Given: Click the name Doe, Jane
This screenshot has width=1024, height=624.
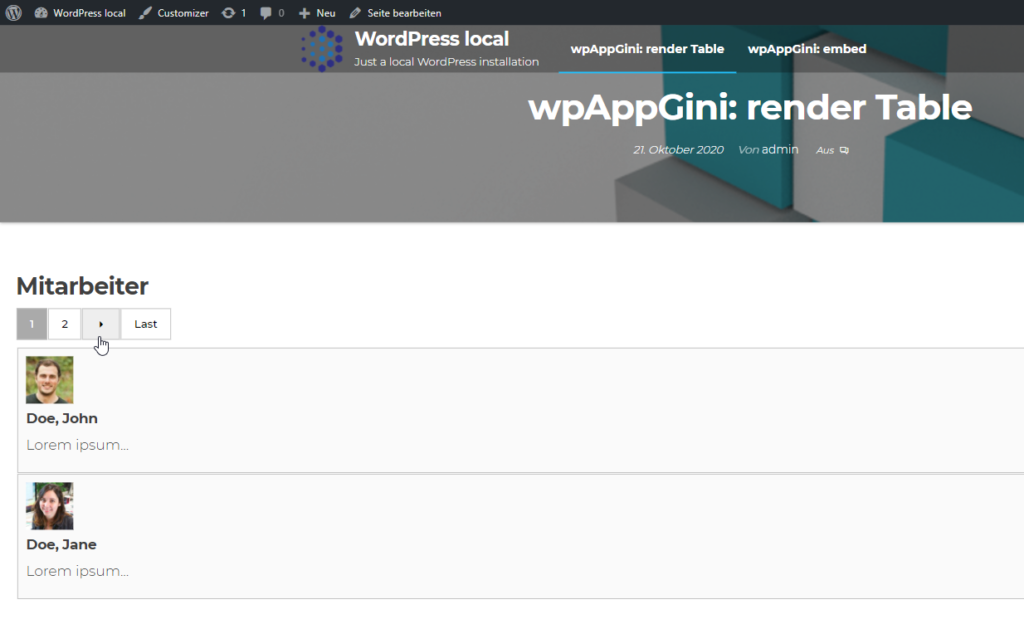Looking at the screenshot, I should (x=61, y=544).
